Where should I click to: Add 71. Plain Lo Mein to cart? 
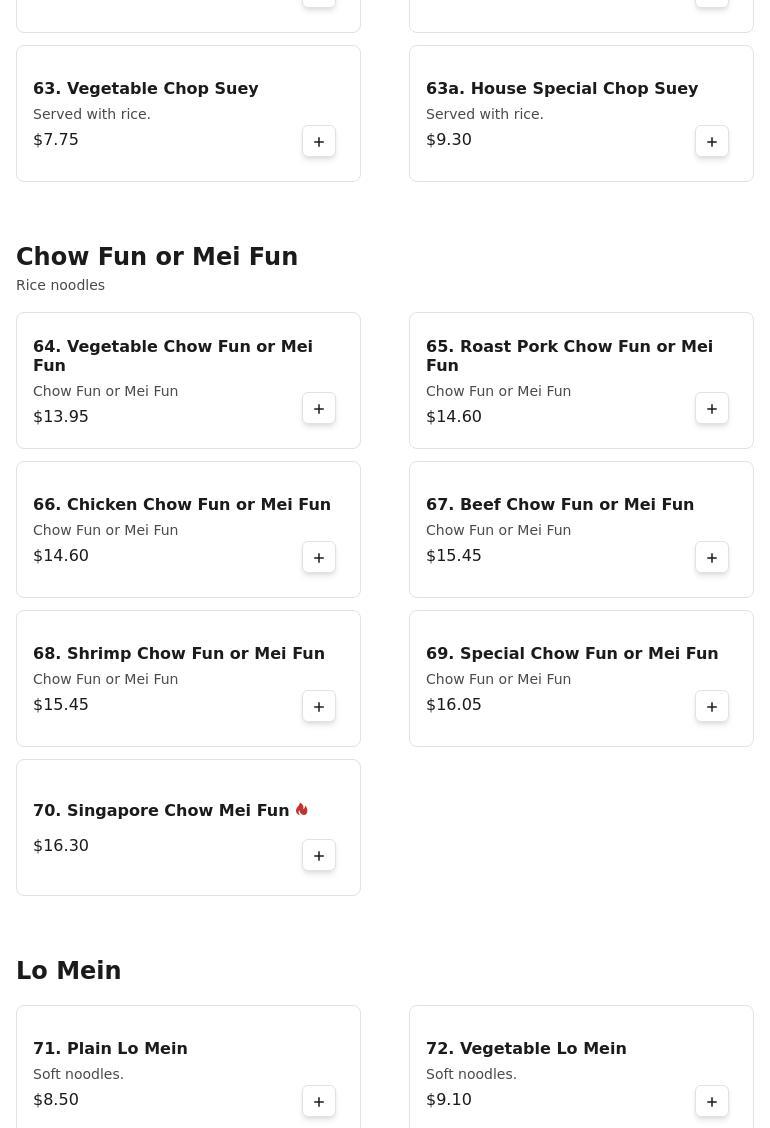[x=319, y=1102]
